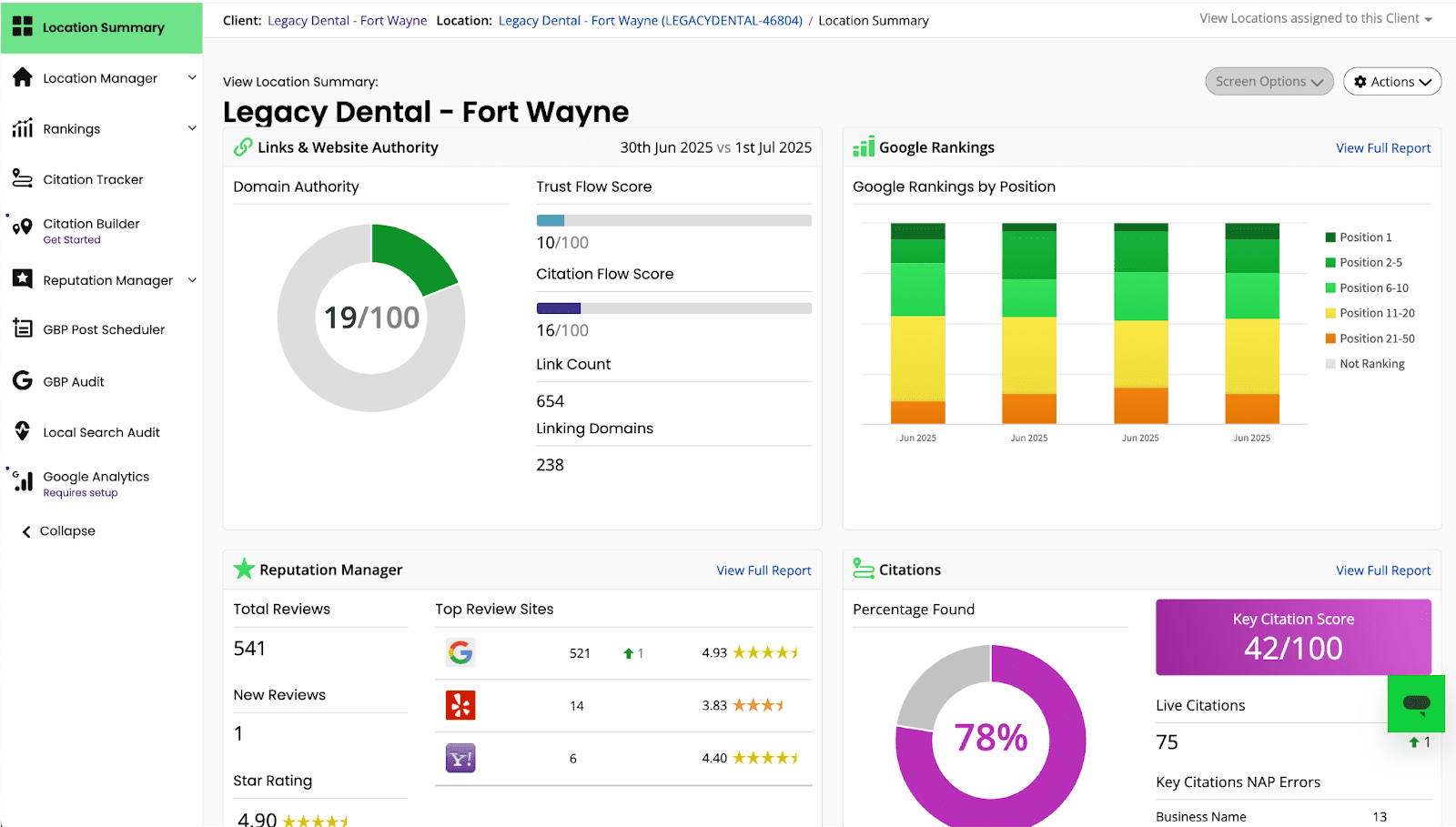
Task: Collapse the sidebar menu
Action: click(x=58, y=531)
